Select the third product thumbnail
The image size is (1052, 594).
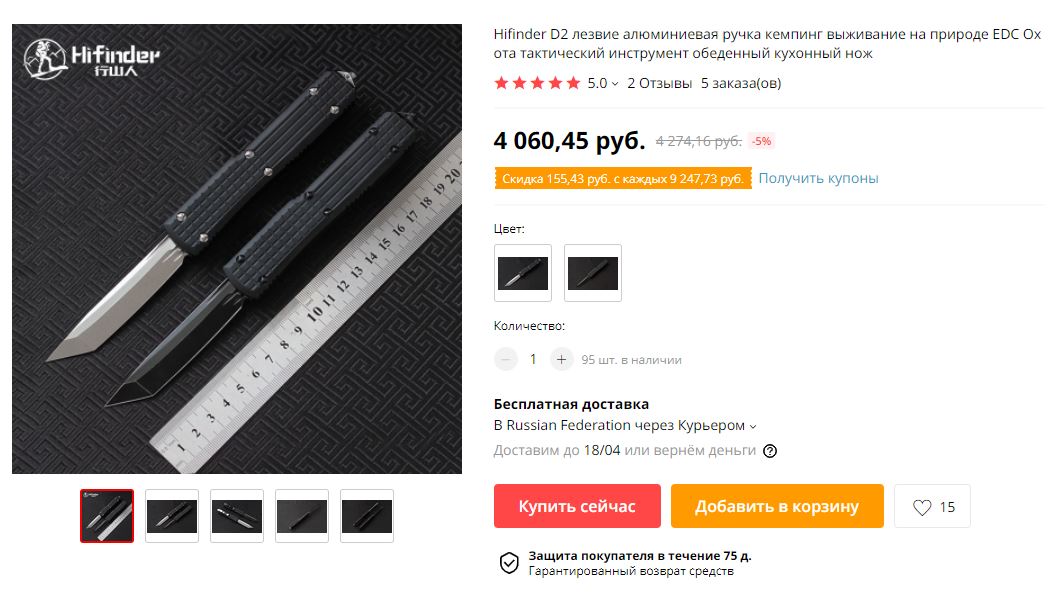pos(237,516)
